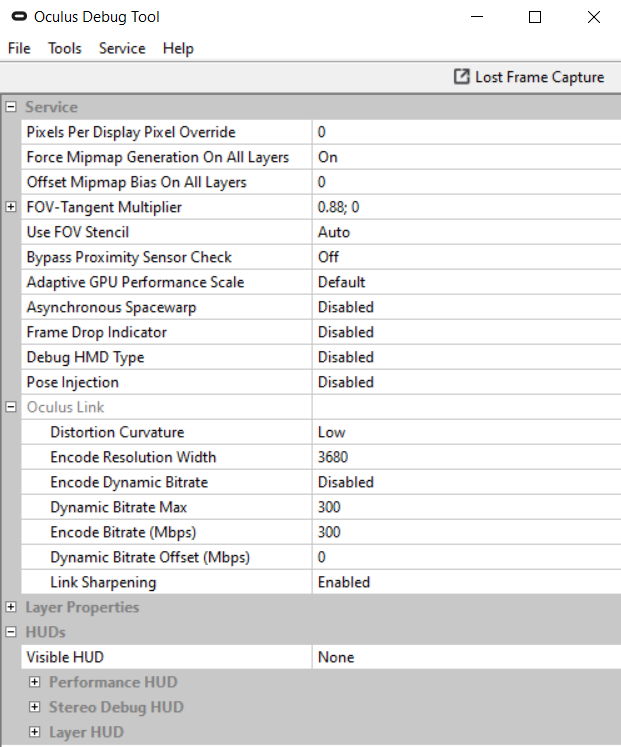Image resolution: width=621 pixels, height=747 pixels.
Task: Select the Force Mipmap Generation On All Layers label
Action: 158,157
